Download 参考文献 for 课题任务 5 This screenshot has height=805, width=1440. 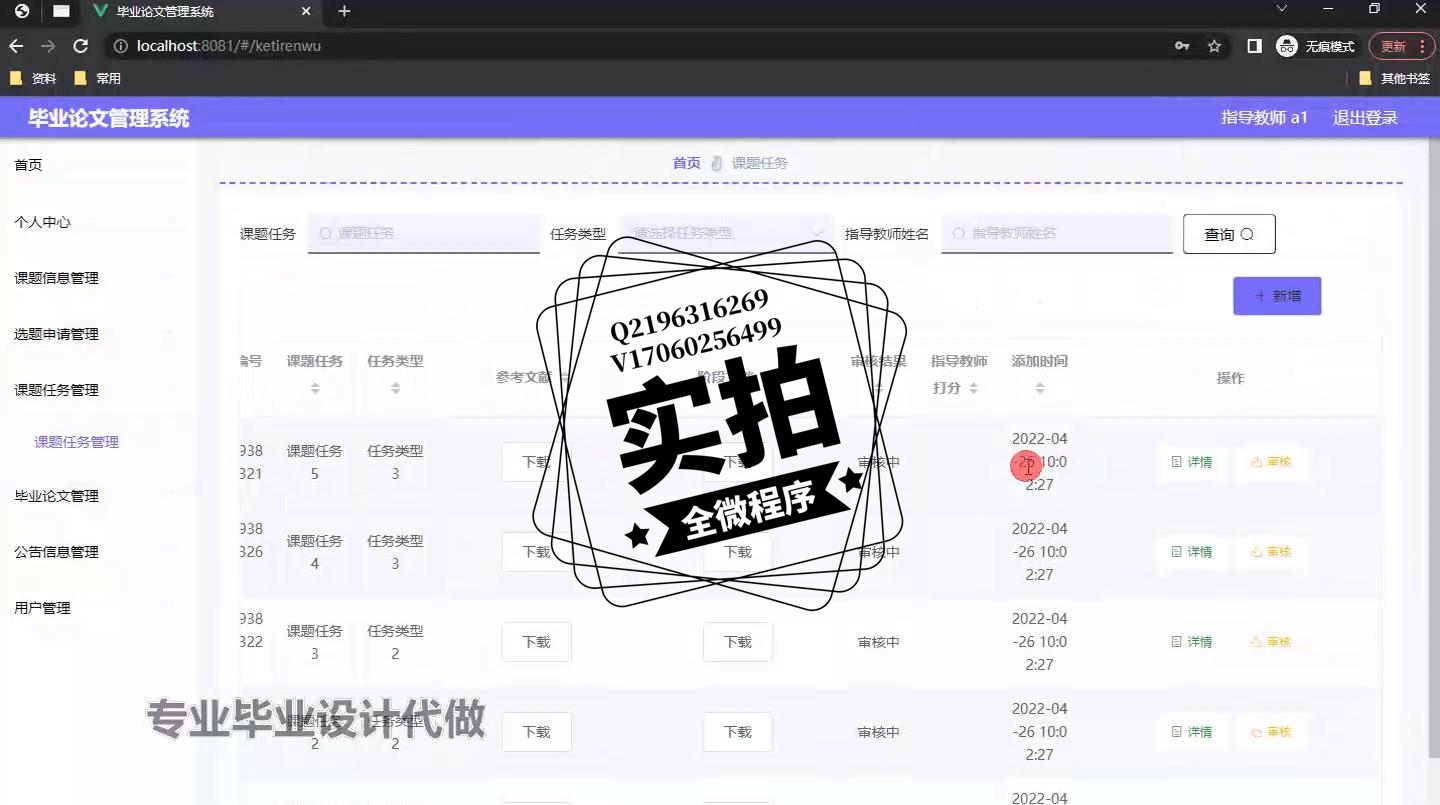[x=536, y=462]
